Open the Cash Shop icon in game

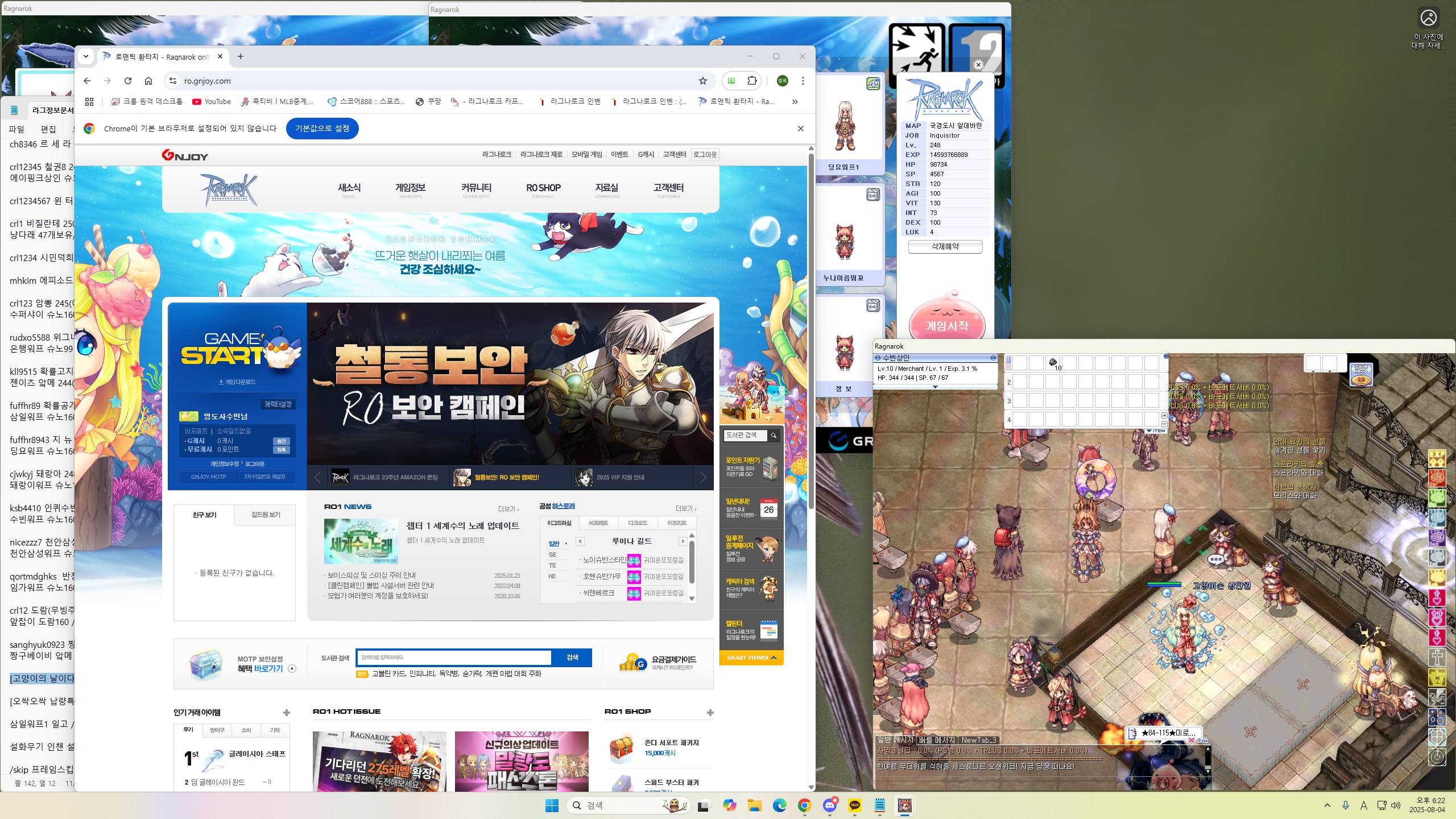pyautogui.click(x=1361, y=374)
